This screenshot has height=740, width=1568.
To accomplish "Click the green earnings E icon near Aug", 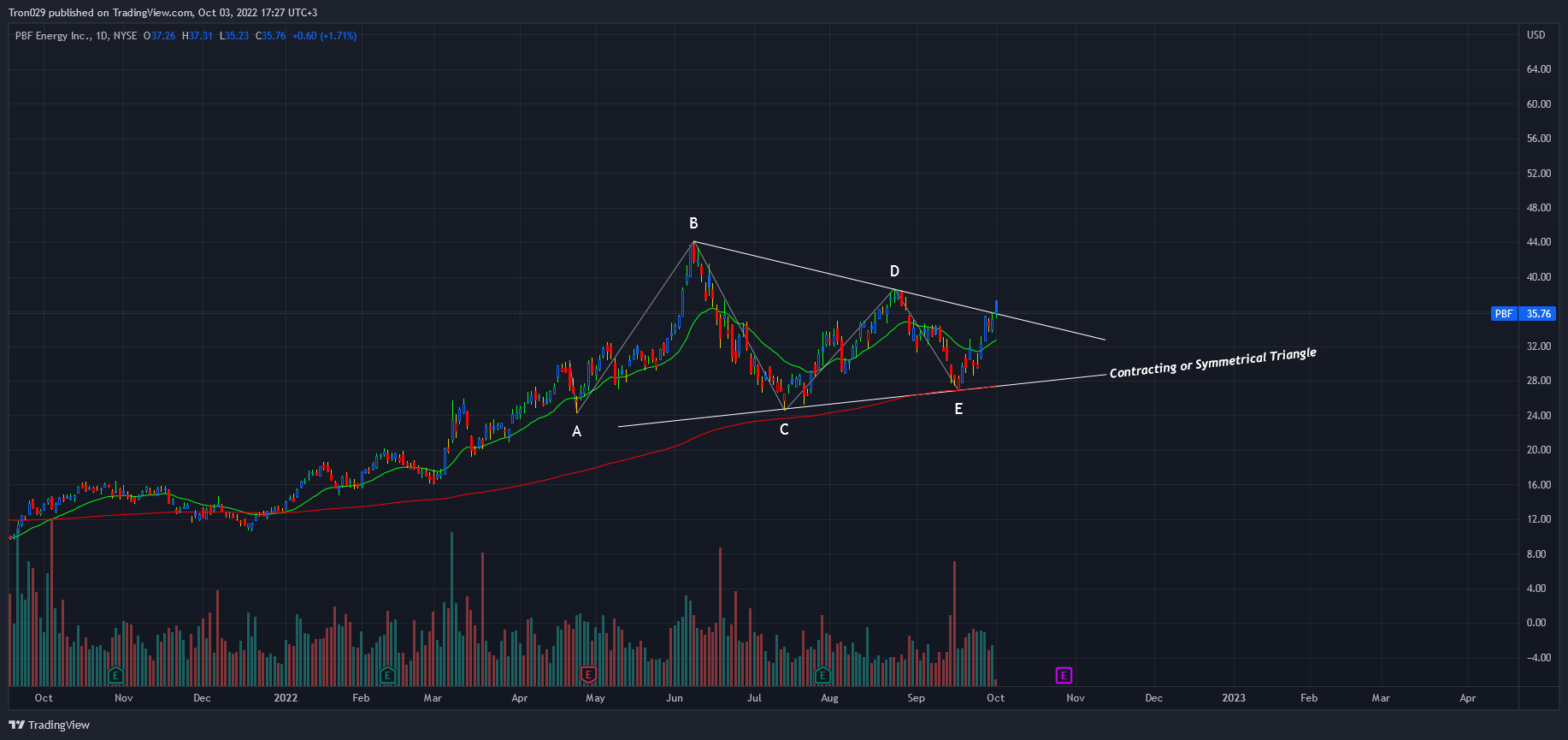I will tap(822, 675).
